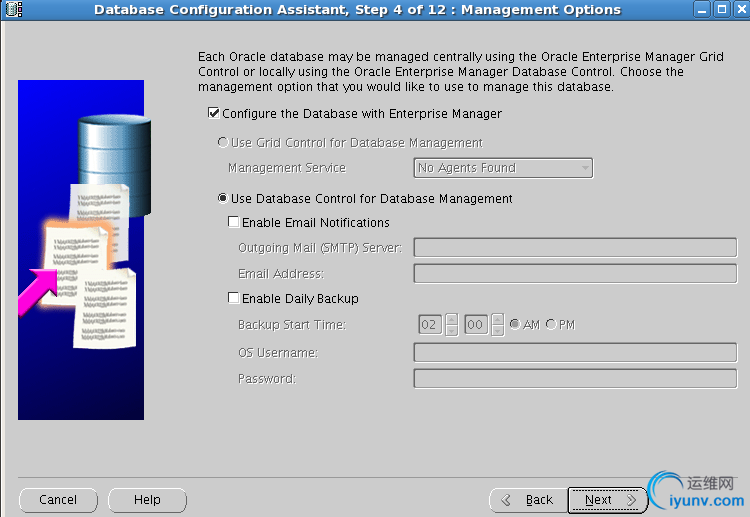Proceed with the Next button

pyautogui.click(x=607, y=500)
